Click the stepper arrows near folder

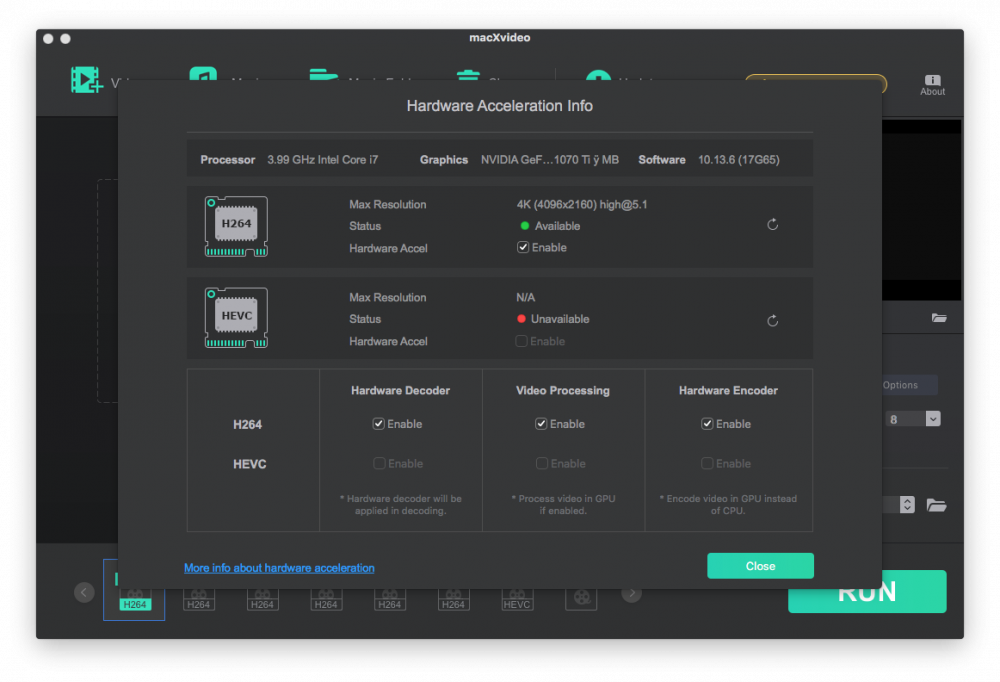(x=907, y=505)
